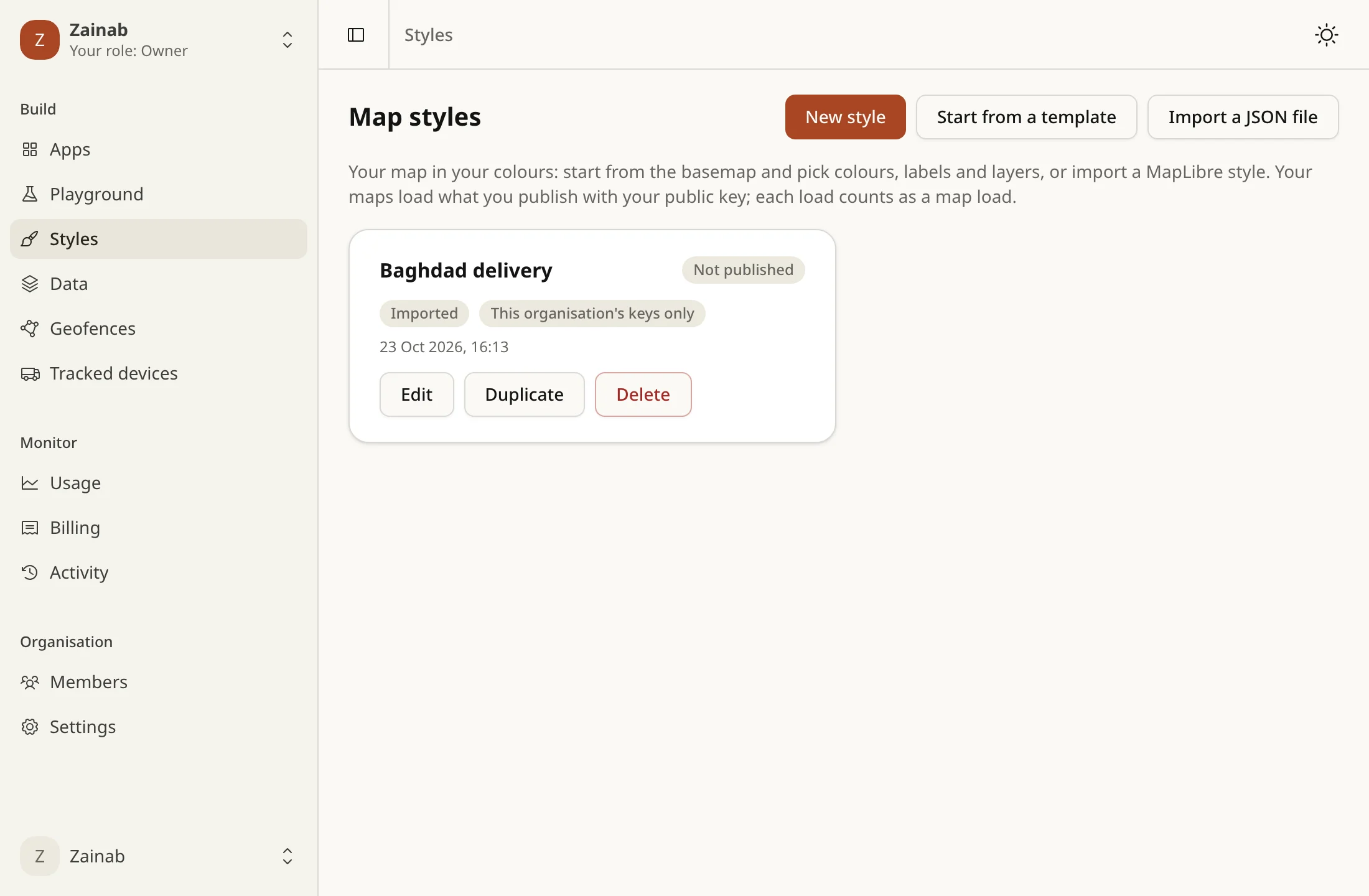1369x896 pixels.
Task: Collapse the sidebar with the panel icon
Action: pos(356,35)
